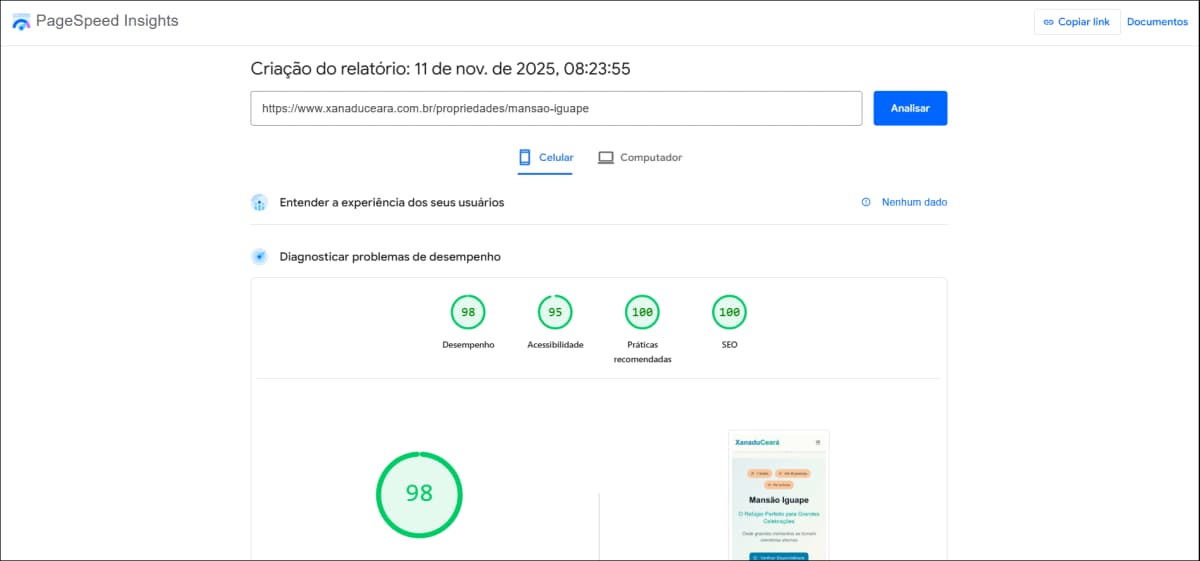Click the URL input field
1200x561 pixels.
(556, 108)
